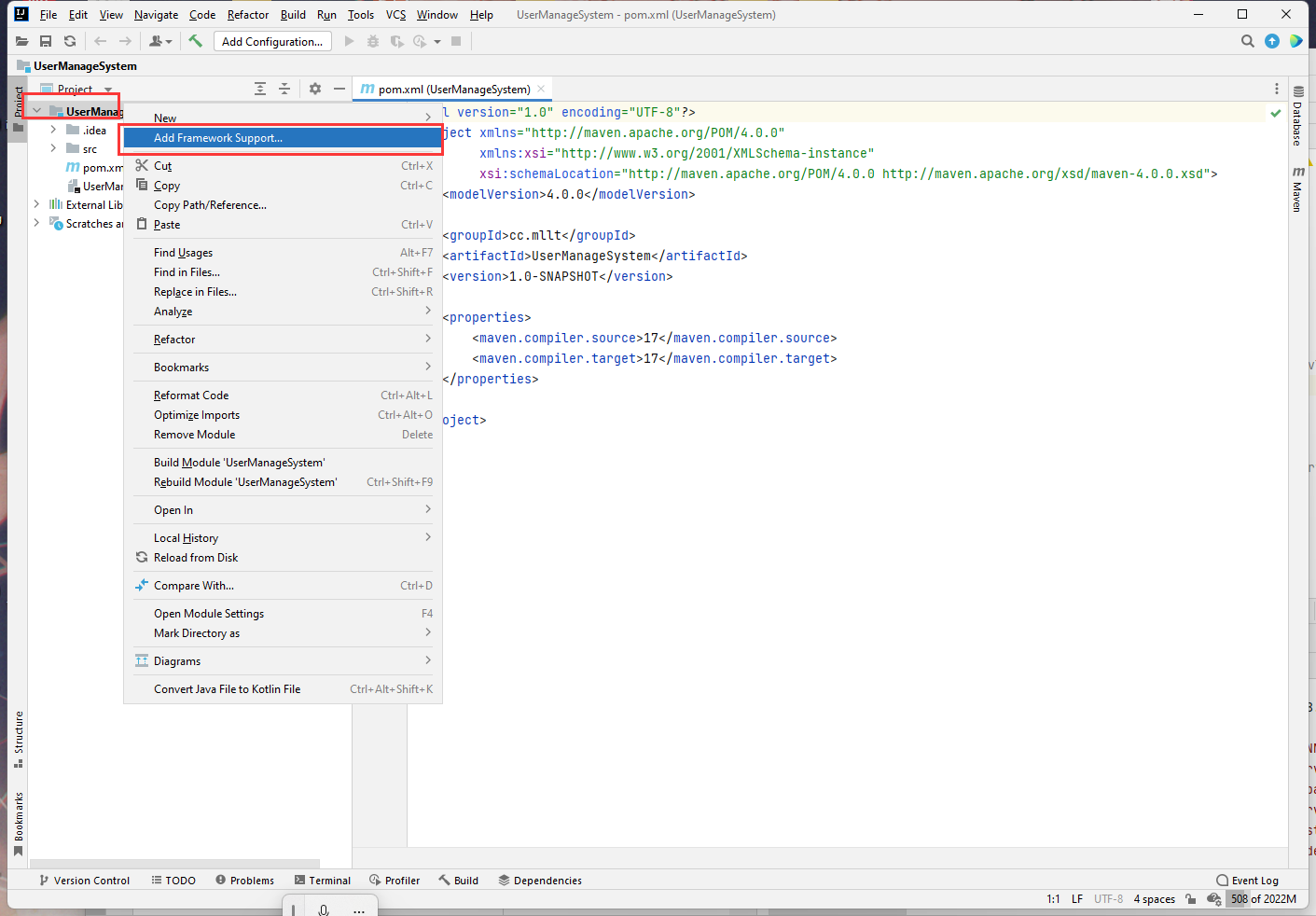Hide the Project panel with minus icon

[339, 89]
